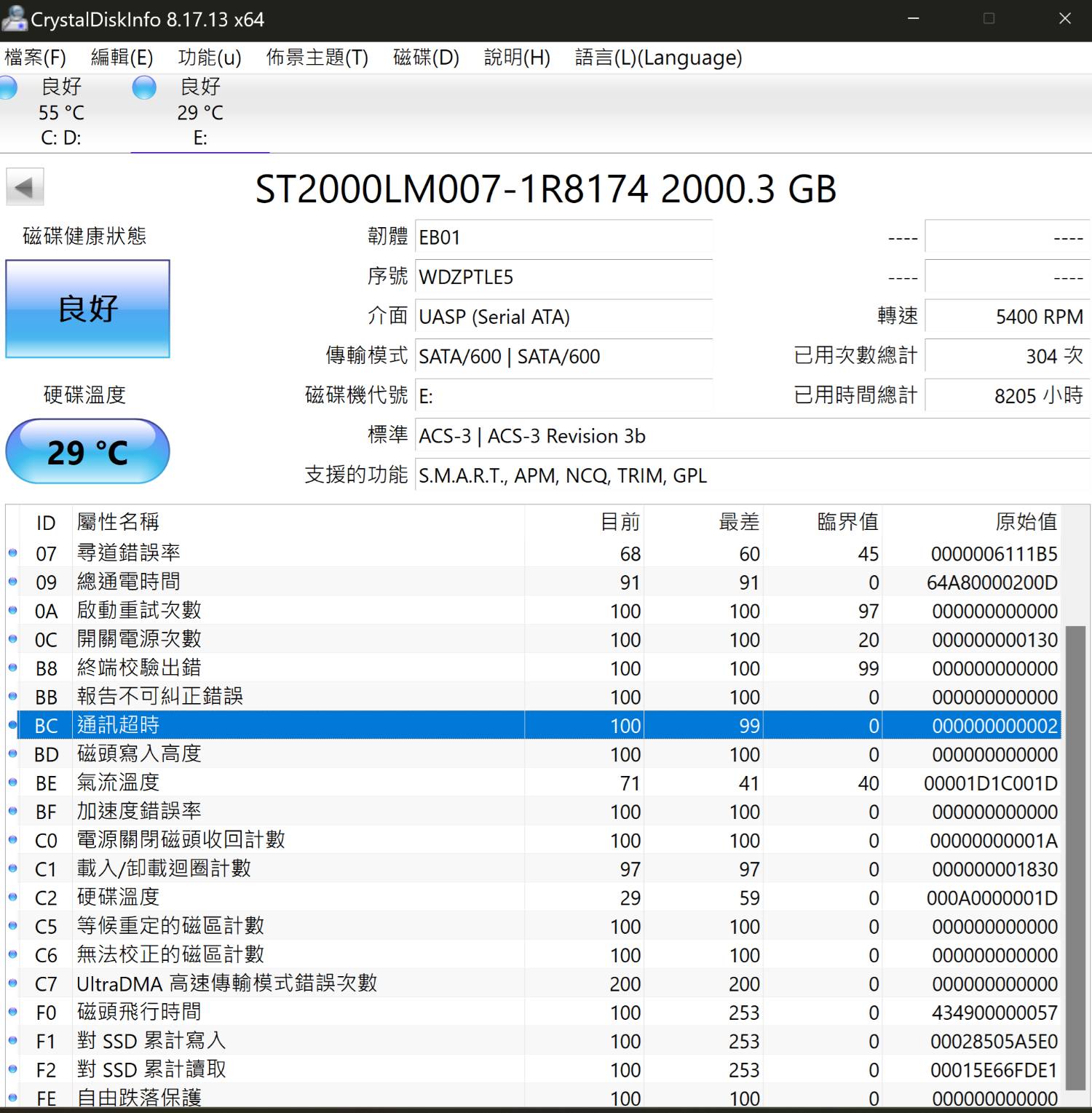Click raw value 00028505A5E0 of 對 SSD 累計寫入
Screen dimensions: 1092x1113
pyautogui.click(x=994, y=1042)
